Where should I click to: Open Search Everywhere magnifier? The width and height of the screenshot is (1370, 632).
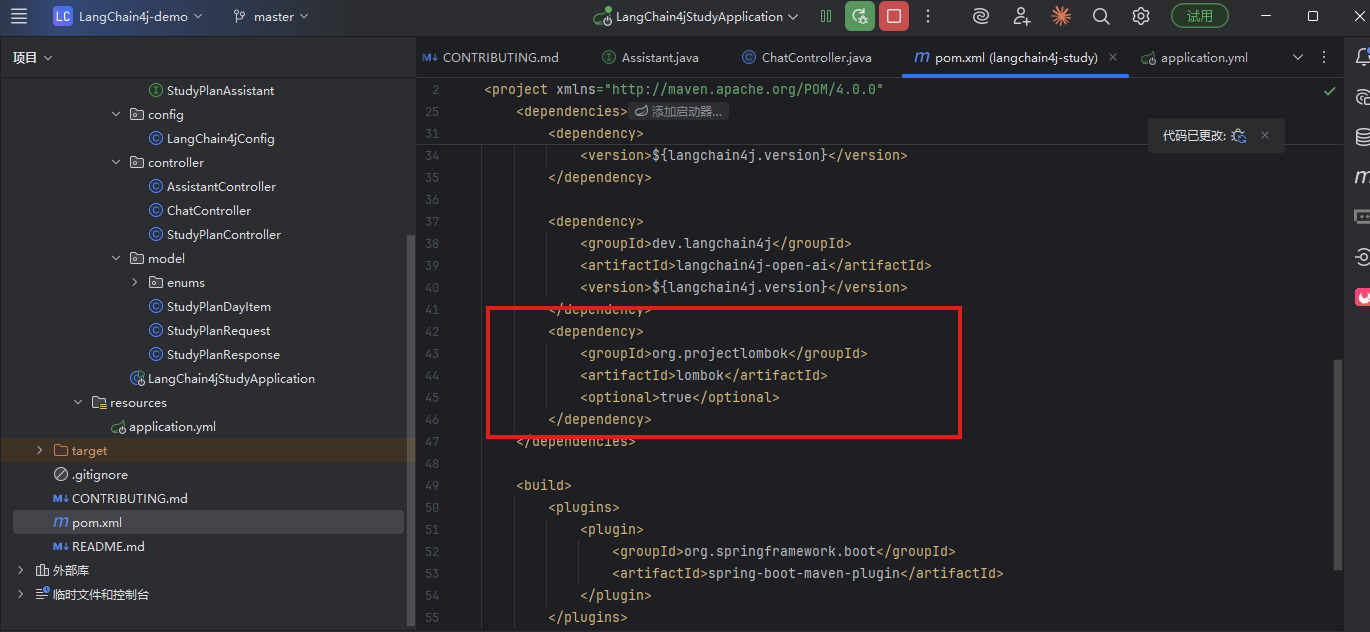click(x=1101, y=16)
